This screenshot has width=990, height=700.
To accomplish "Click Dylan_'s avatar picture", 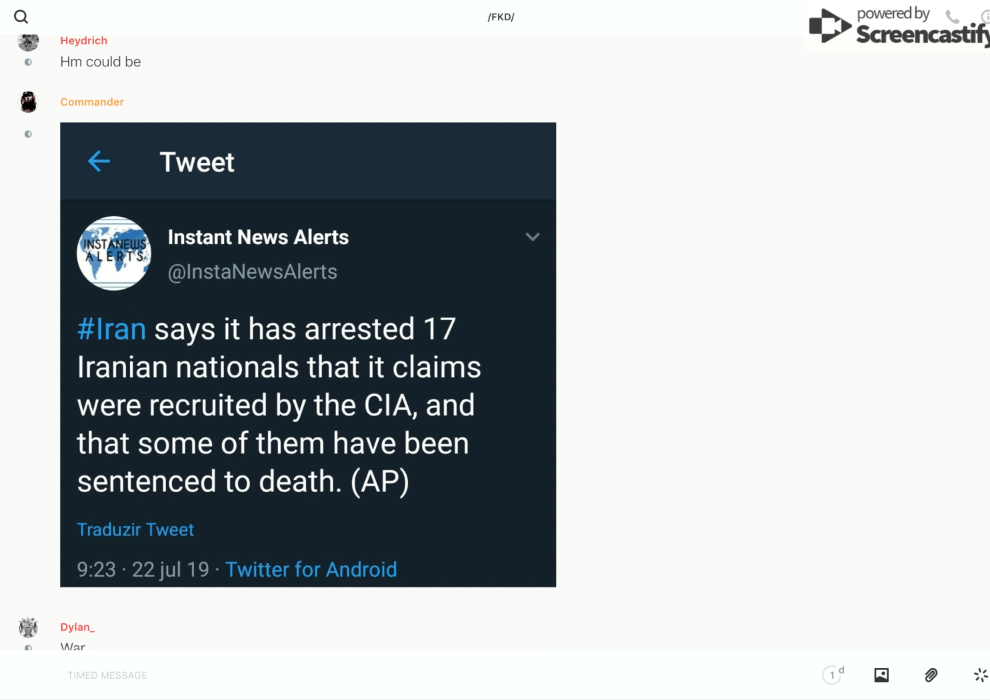I will (x=28, y=627).
